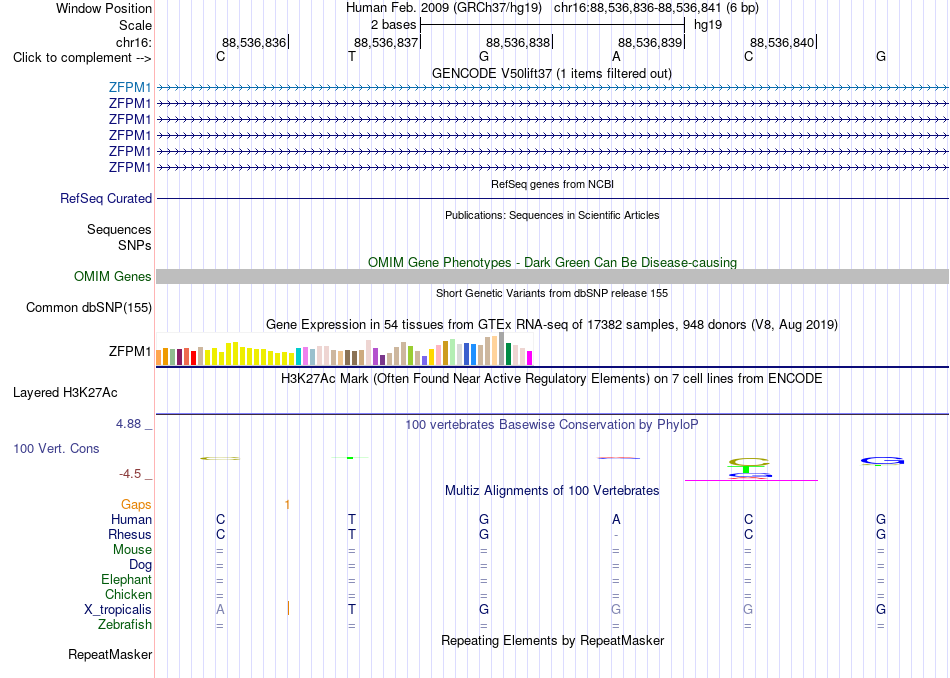Viewport: 950px width, 678px height.
Task: Click the light-blue highlighted ZFPM1 transcript label
Action: click(130, 87)
